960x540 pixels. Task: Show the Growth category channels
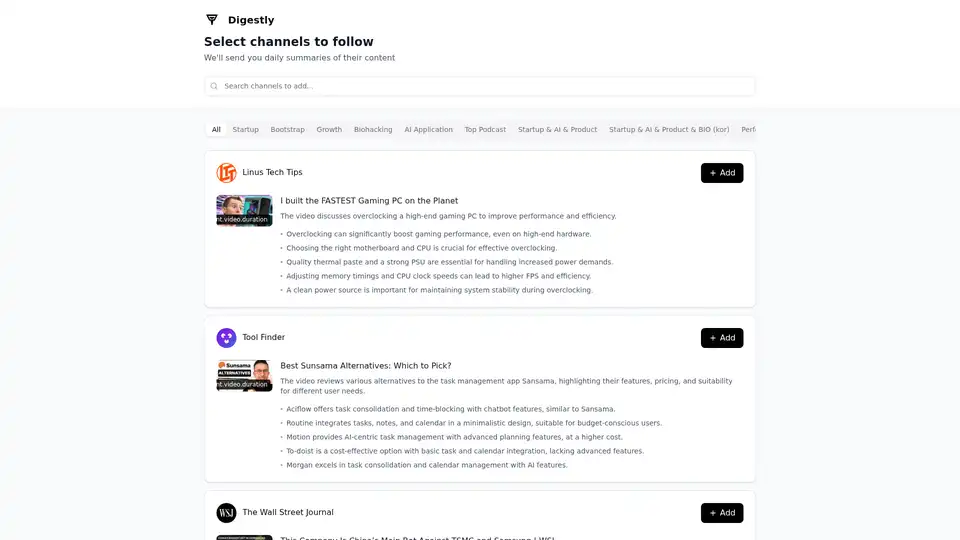pyautogui.click(x=329, y=129)
